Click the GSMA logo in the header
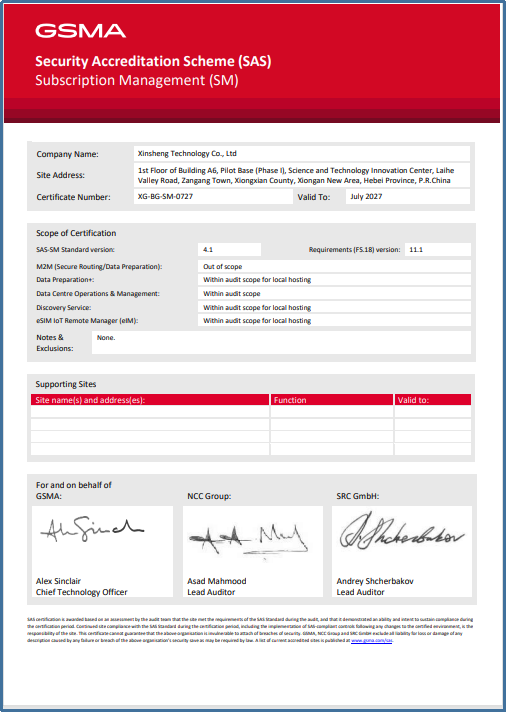507x712 pixels. 80,31
